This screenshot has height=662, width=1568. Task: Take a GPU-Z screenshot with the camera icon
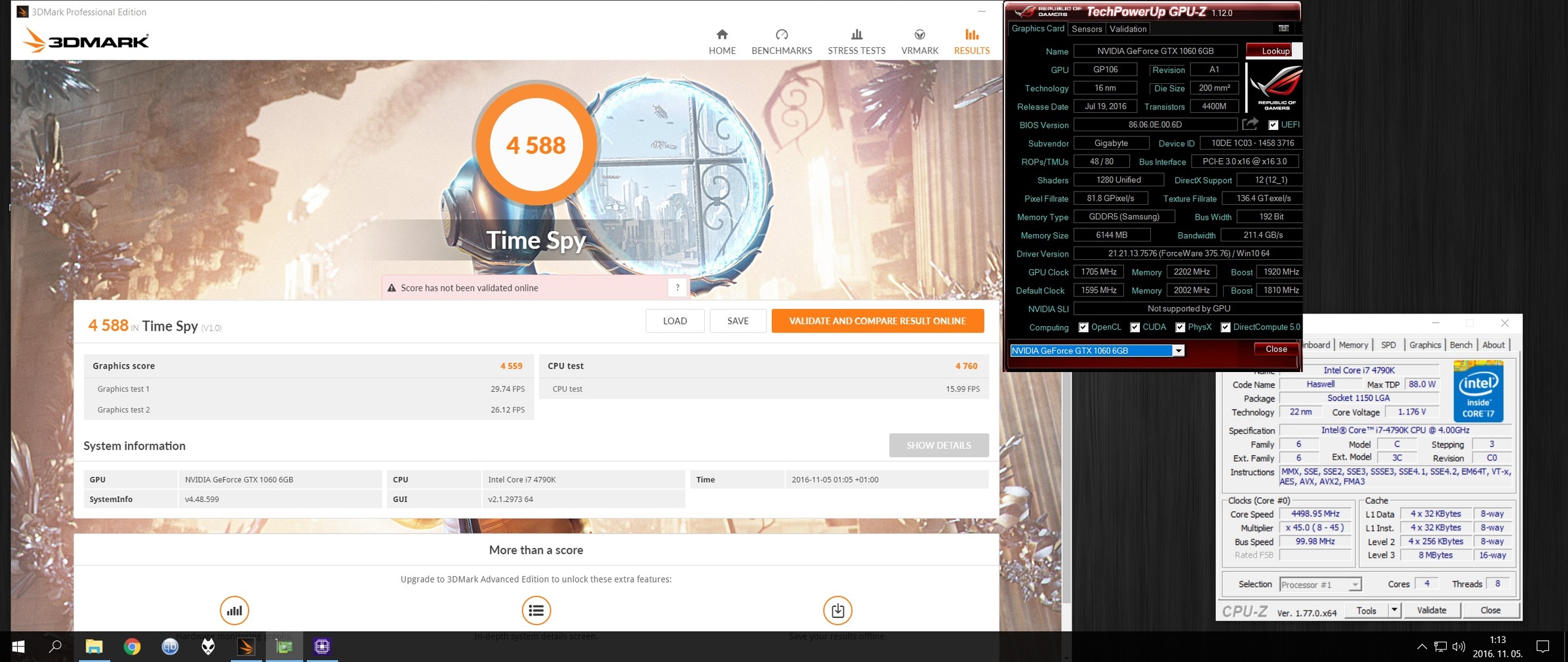click(x=1283, y=28)
